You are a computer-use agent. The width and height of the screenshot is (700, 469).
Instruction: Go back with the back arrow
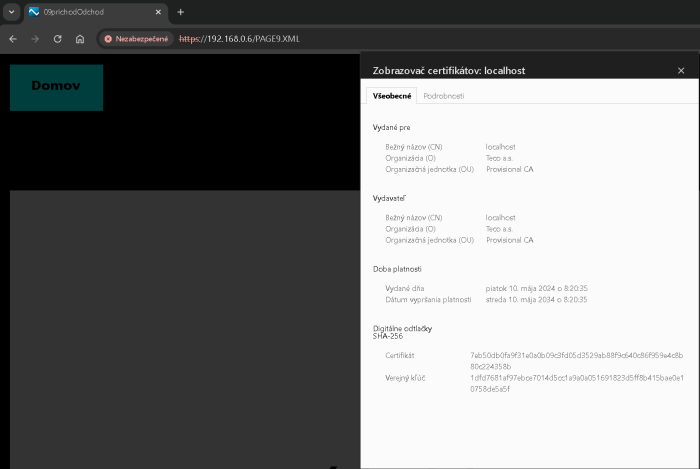tap(13, 38)
